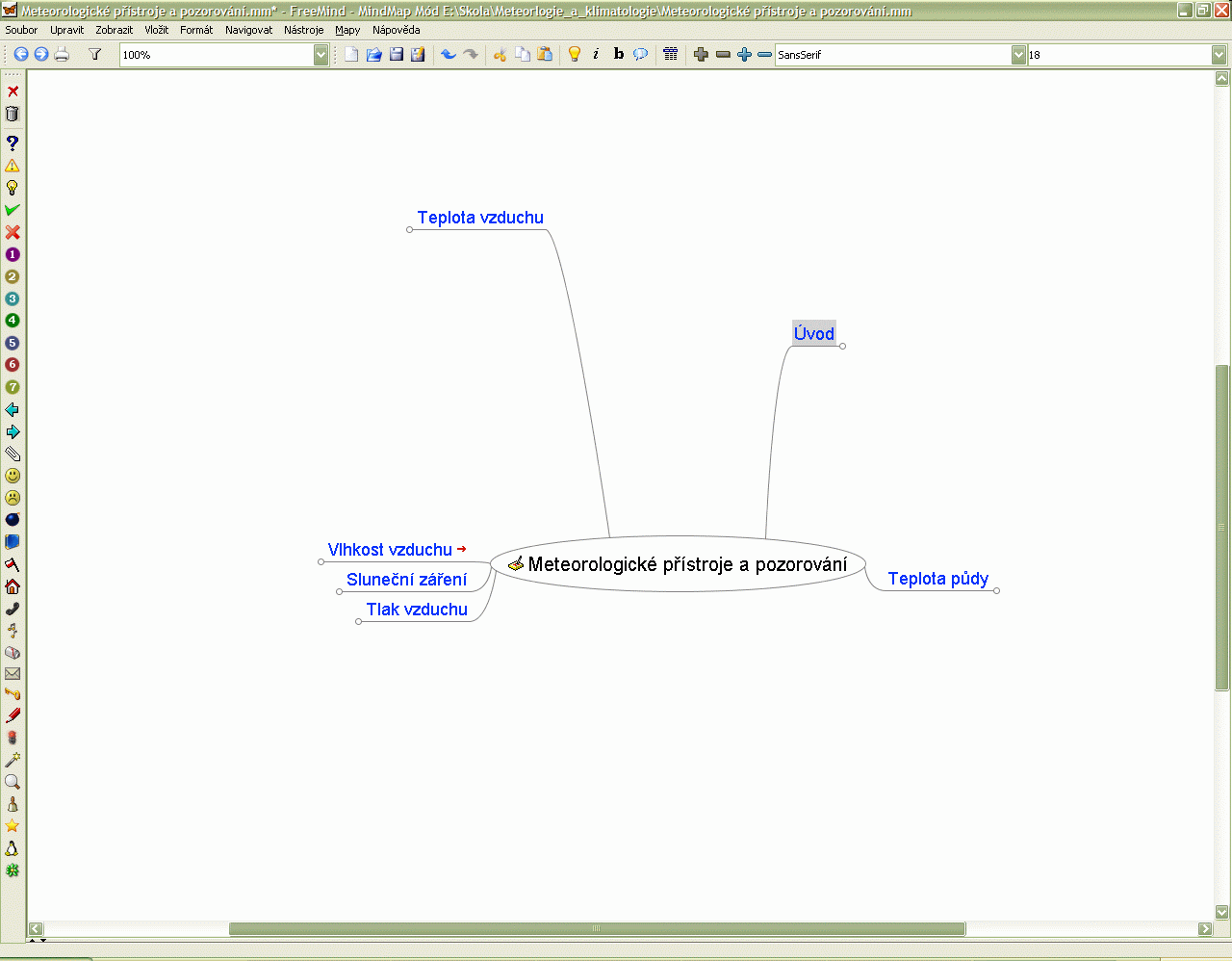Click the blue minus toolbar icon
The width and height of the screenshot is (1232, 961).
(x=764, y=55)
